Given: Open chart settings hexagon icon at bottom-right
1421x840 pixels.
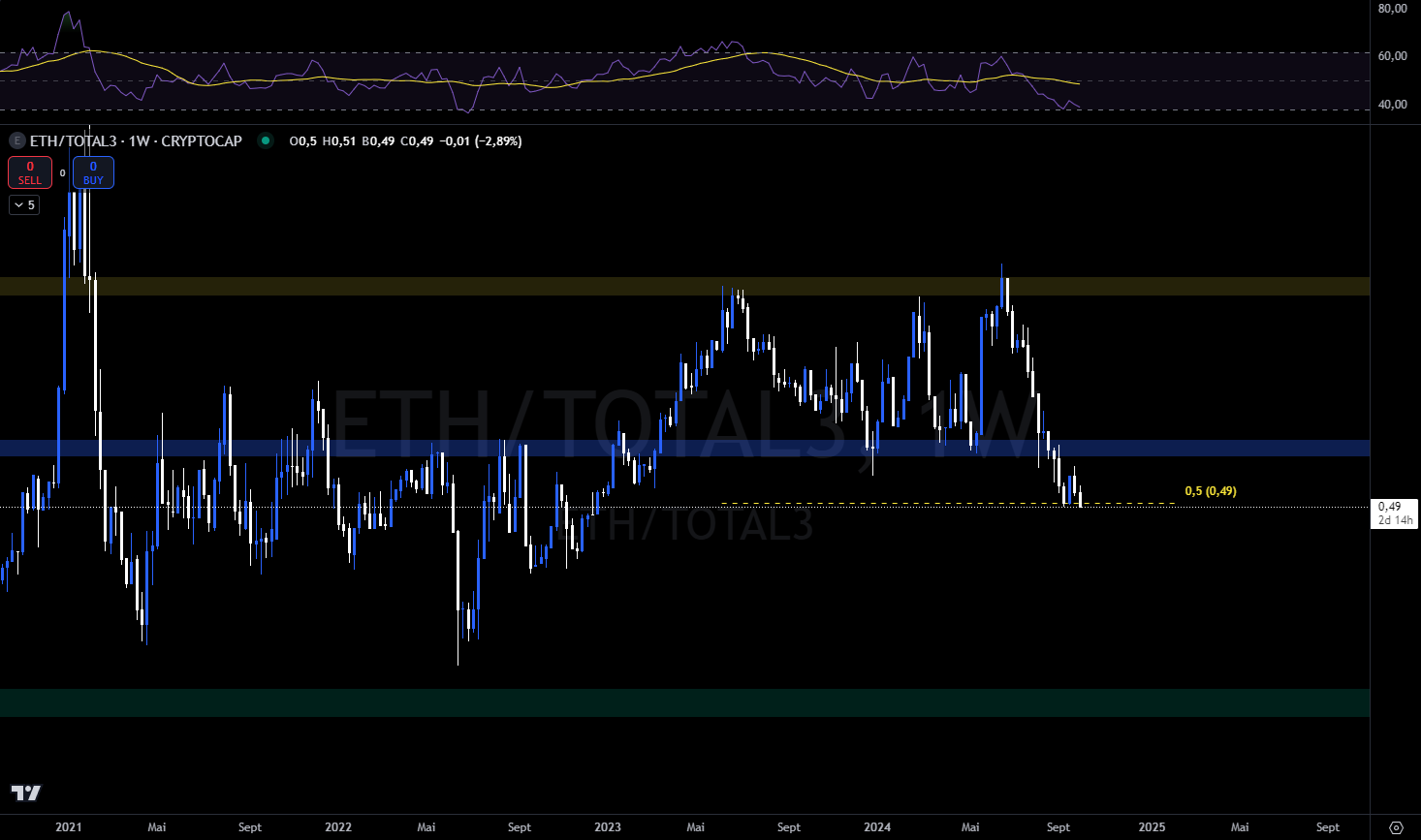Looking at the screenshot, I should (1396, 827).
